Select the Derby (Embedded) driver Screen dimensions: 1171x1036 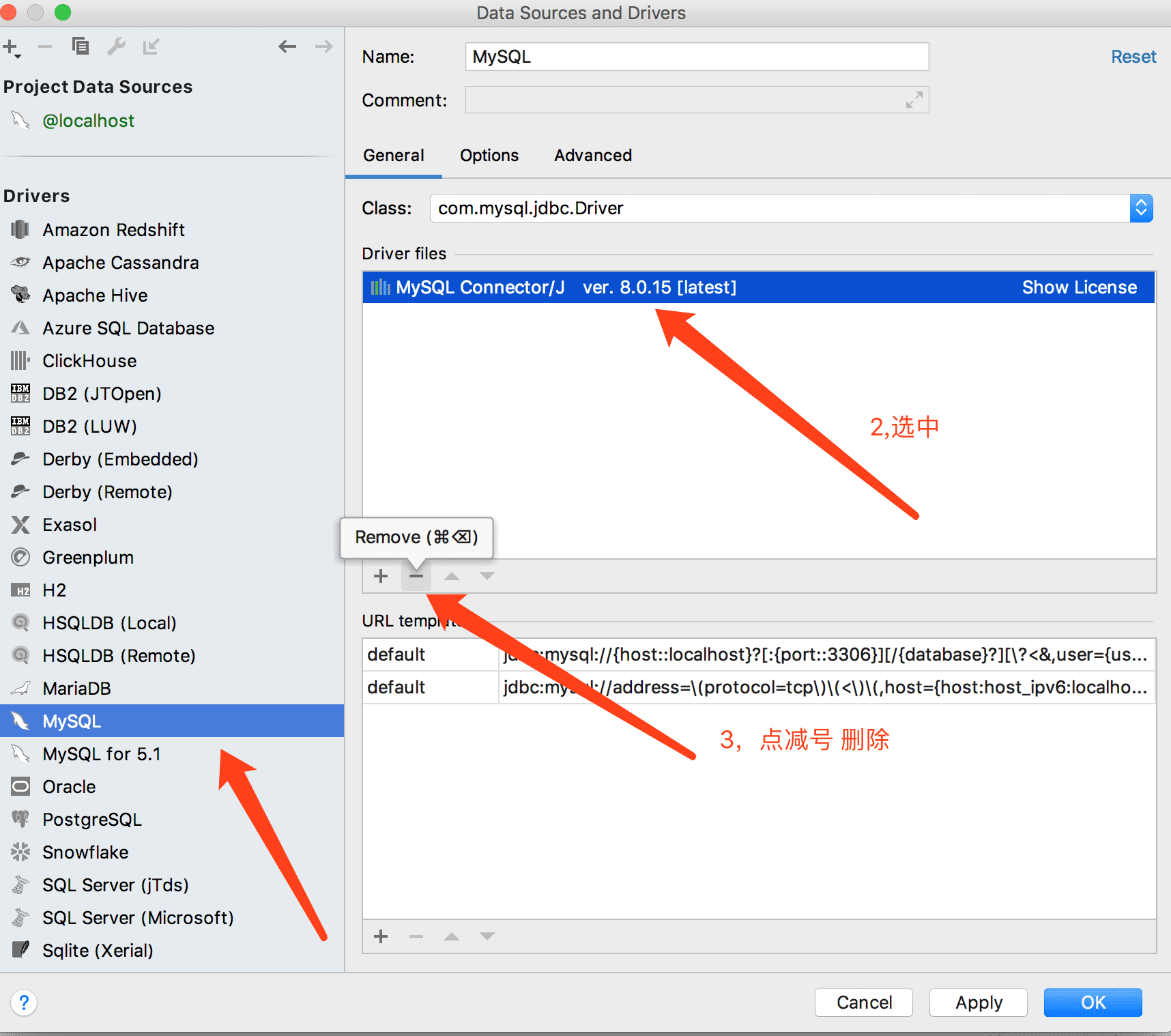point(172,459)
